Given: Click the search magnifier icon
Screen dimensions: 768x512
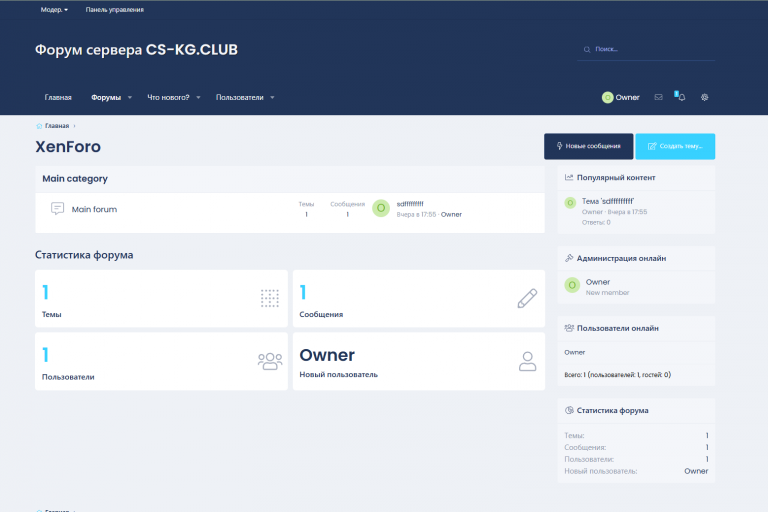Looking at the screenshot, I should (587, 49).
